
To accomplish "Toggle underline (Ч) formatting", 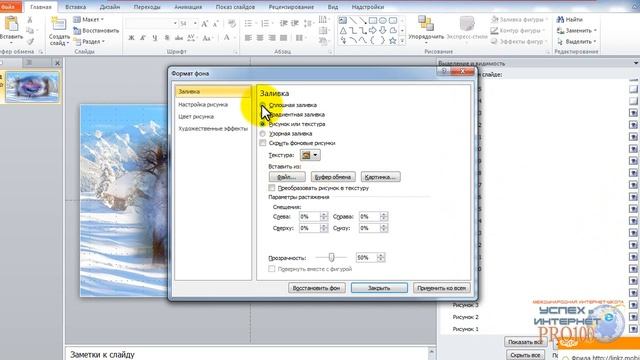I will click(155, 38).
